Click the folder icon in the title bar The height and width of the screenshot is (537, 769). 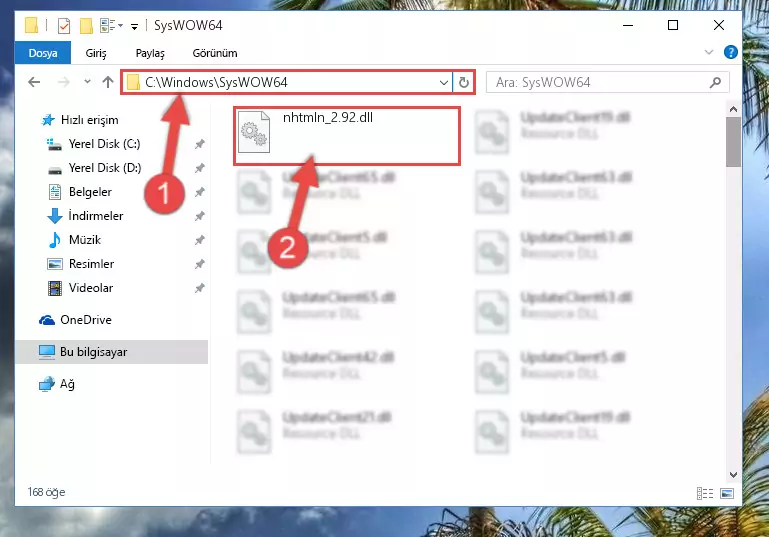[31, 25]
